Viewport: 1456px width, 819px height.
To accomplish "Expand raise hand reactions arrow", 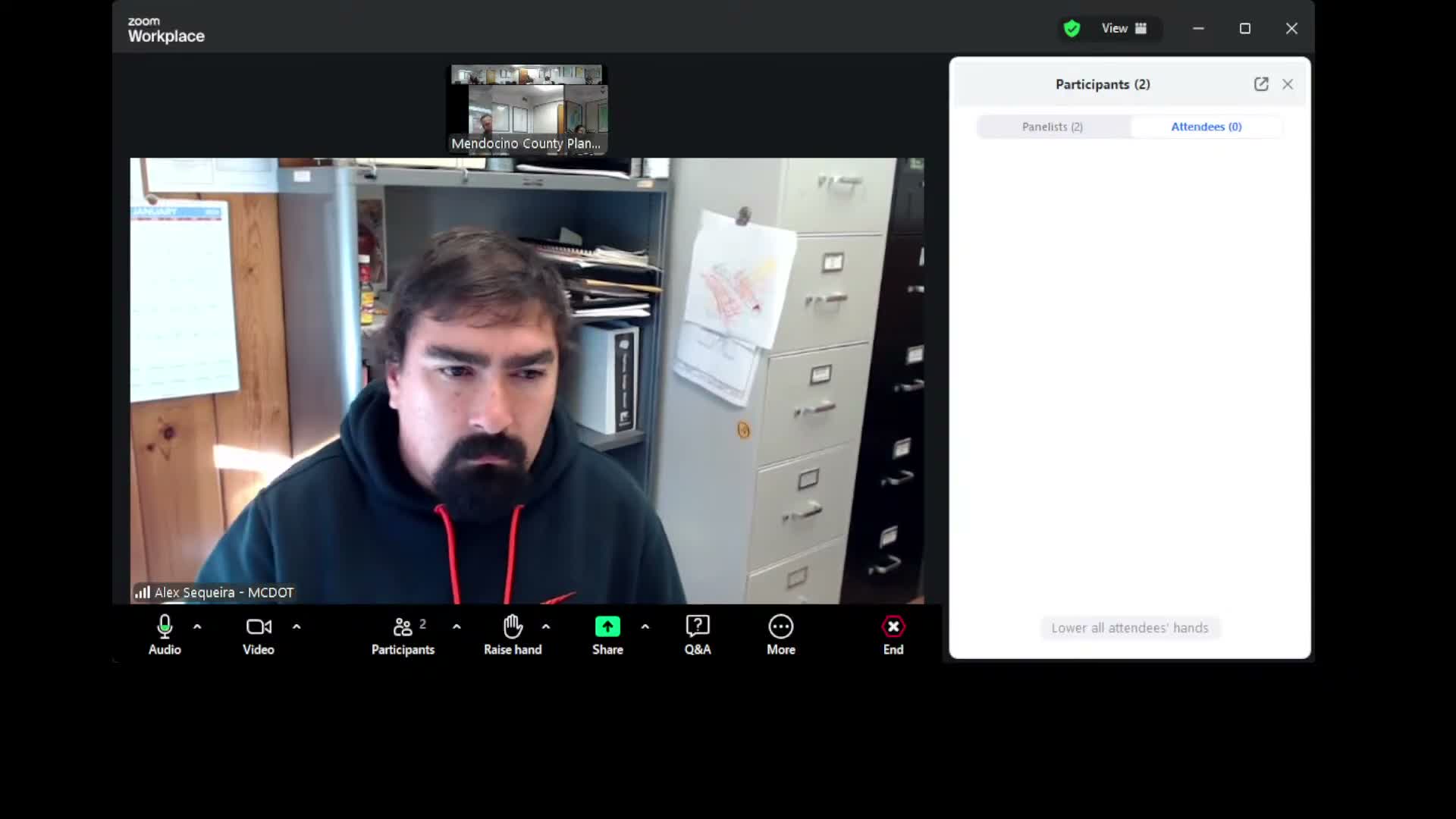I will pos(546,627).
